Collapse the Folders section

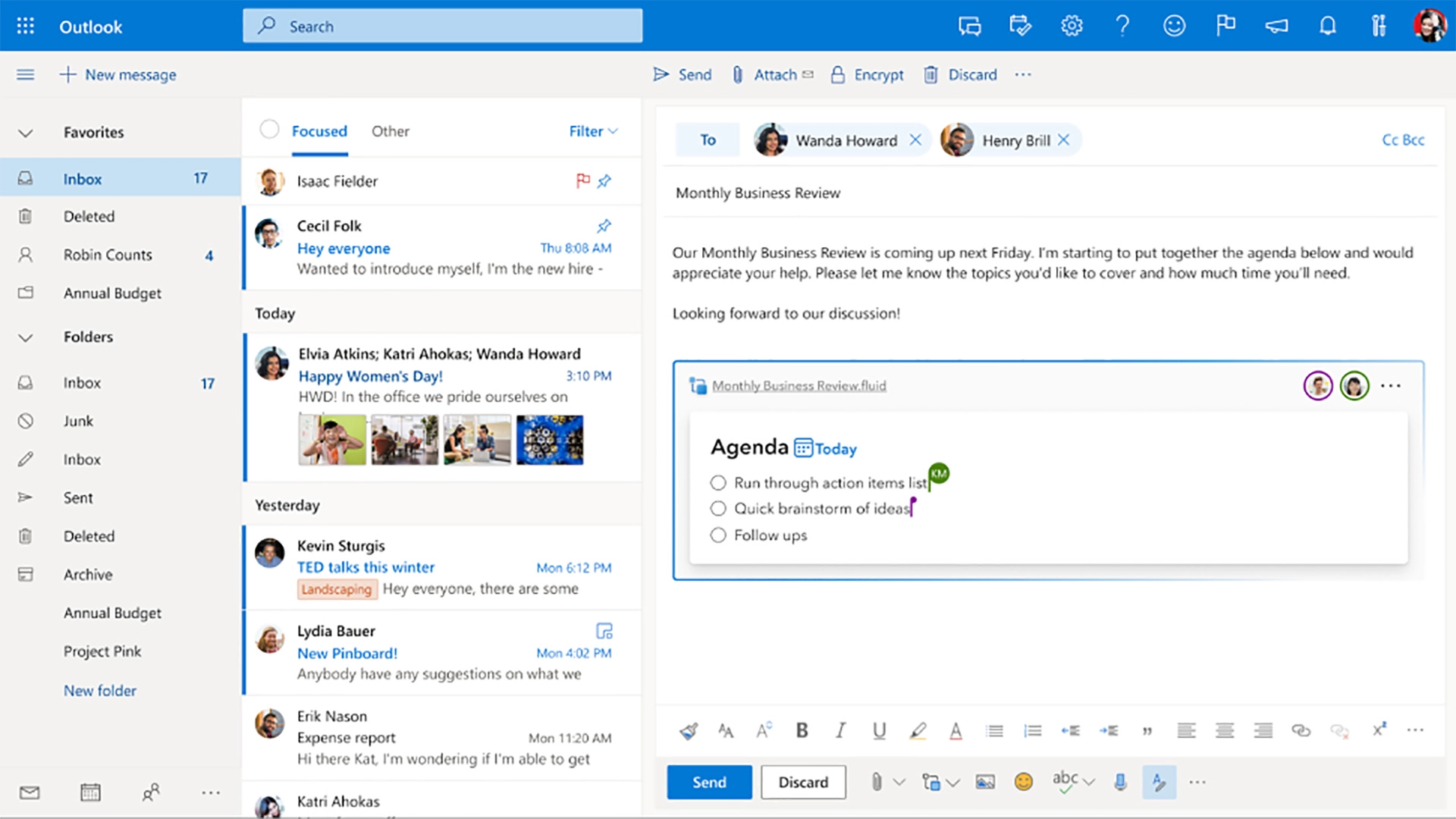26,337
